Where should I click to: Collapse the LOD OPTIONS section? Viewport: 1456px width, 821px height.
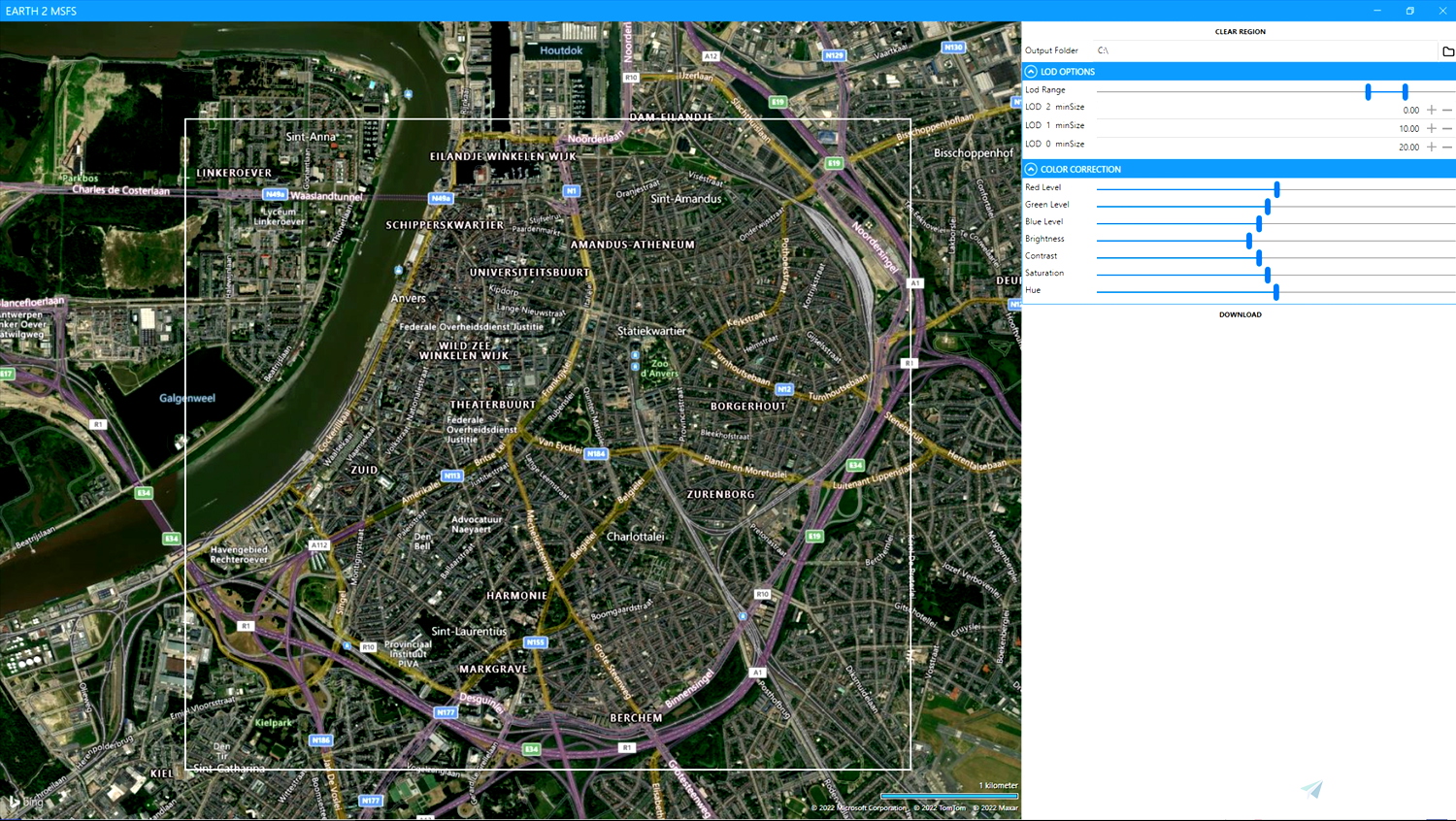1032,71
